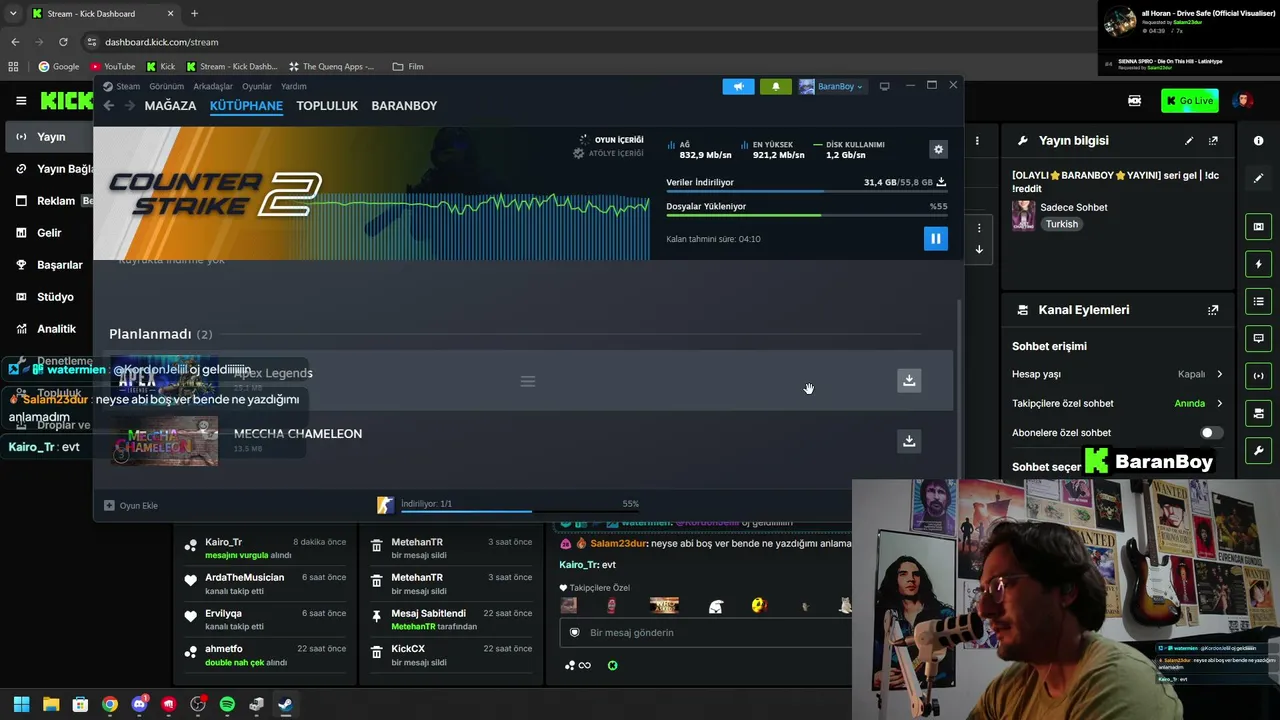
Task: Open the KÜTÜPHANE library tab
Action: tap(246, 106)
